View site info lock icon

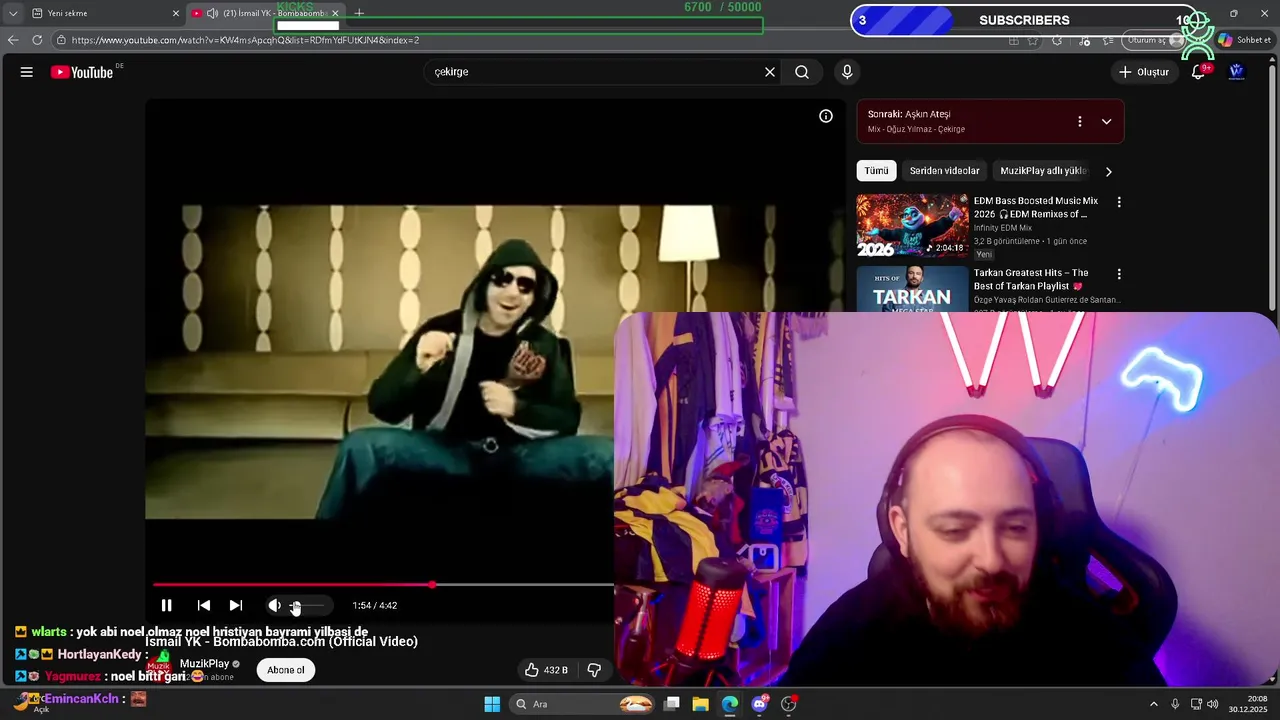[61, 40]
